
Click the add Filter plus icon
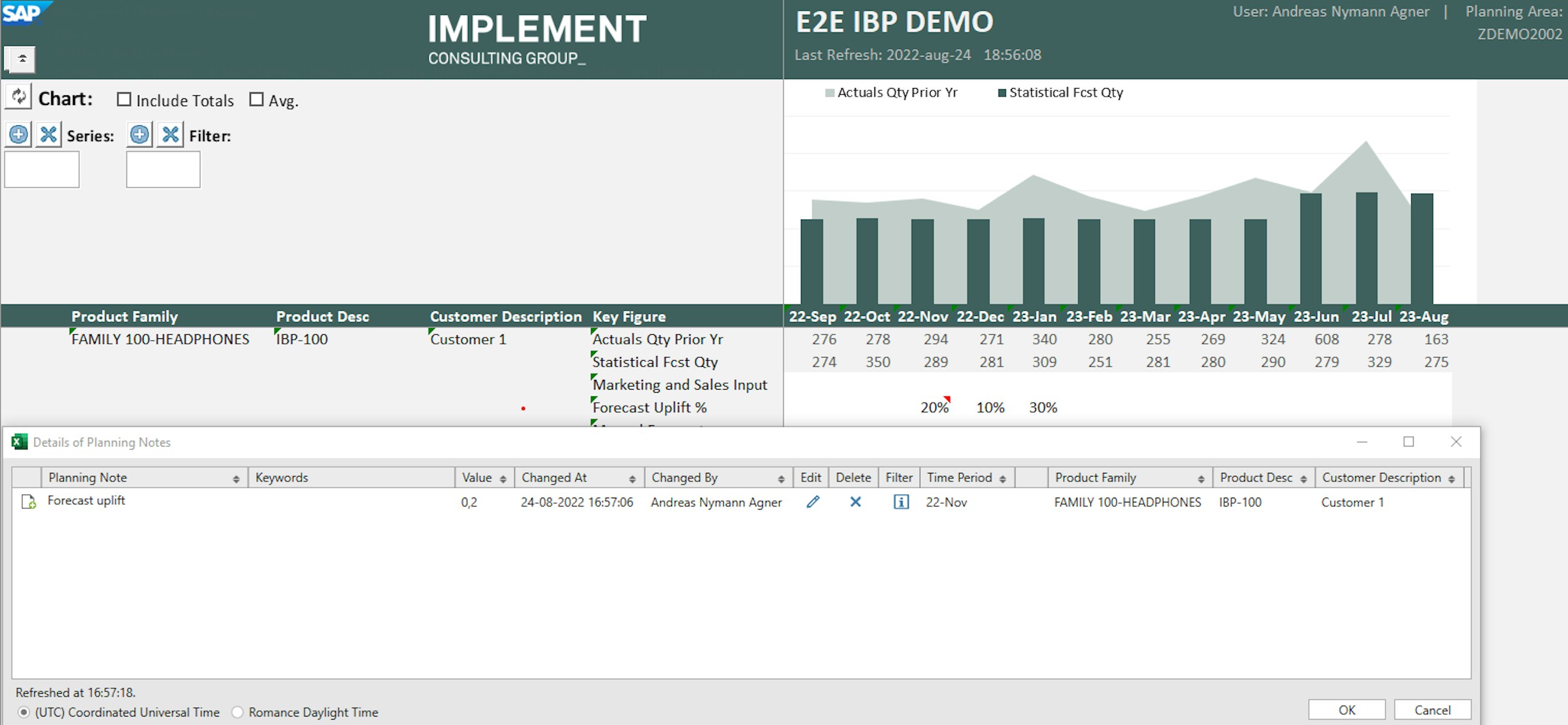(x=139, y=134)
